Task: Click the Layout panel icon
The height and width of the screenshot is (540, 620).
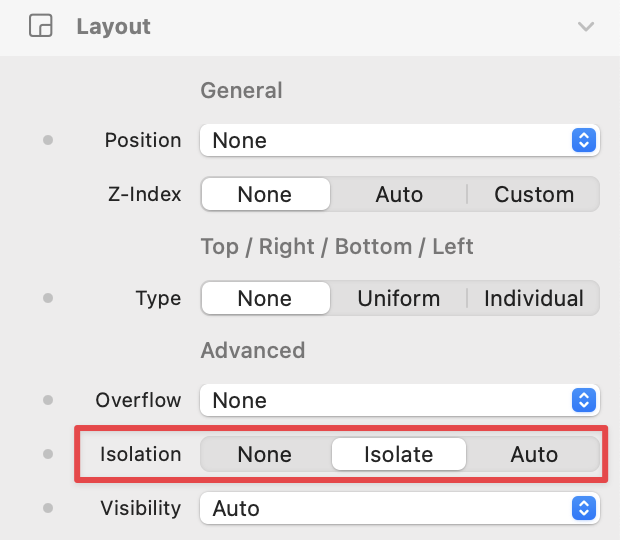Action: click(40, 26)
